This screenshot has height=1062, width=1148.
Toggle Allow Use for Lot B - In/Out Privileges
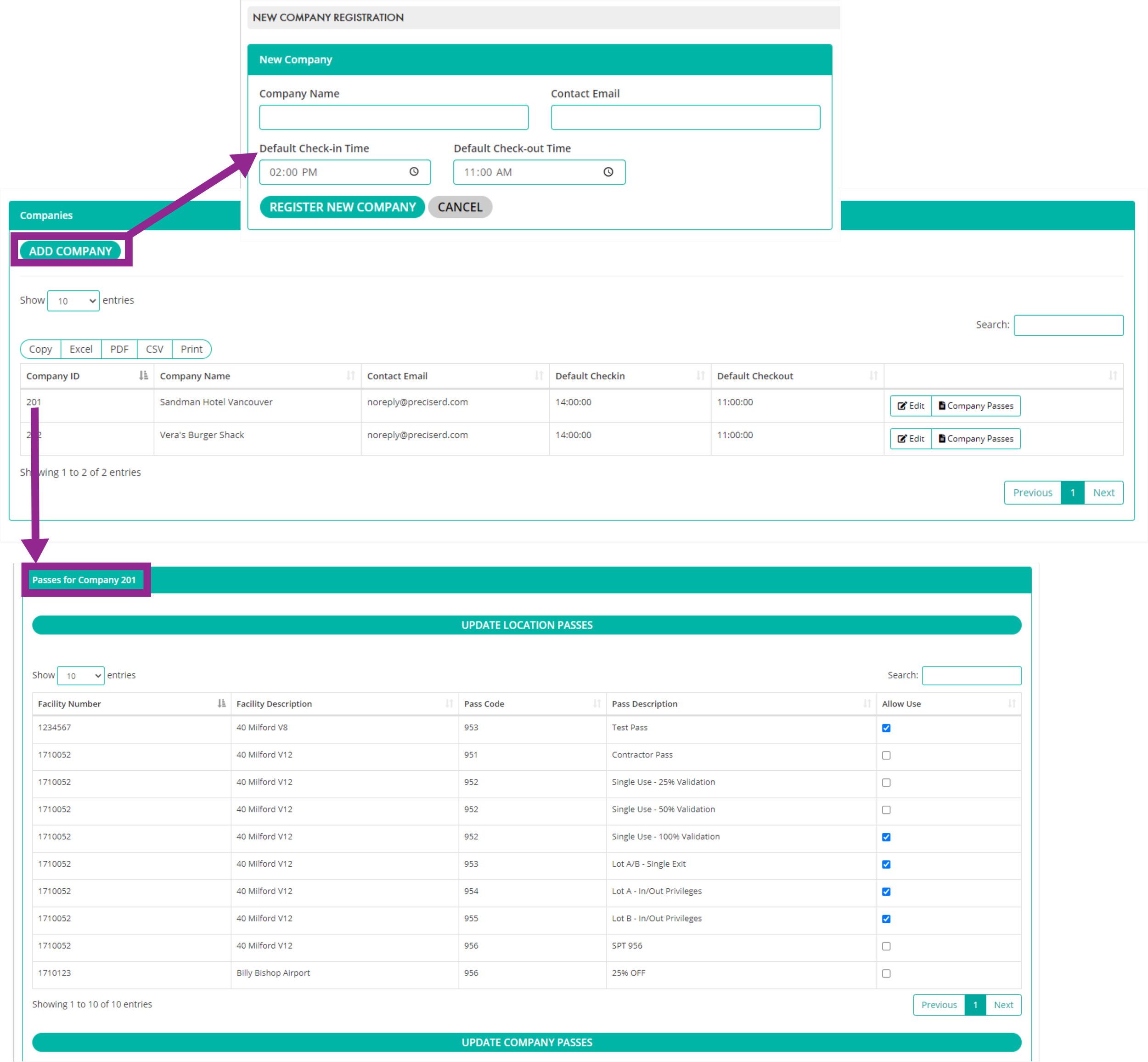pyautogui.click(x=886, y=919)
